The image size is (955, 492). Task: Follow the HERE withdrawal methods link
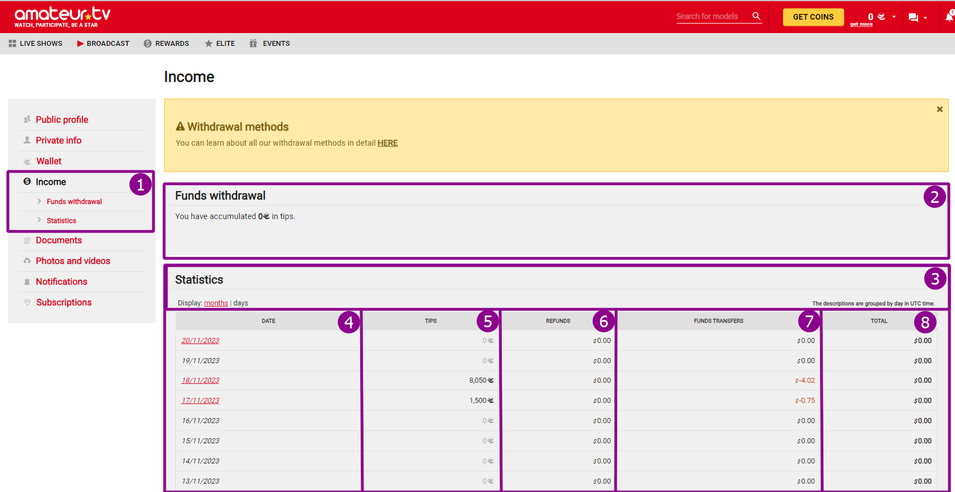pyautogui.click(x=387, y=143)
